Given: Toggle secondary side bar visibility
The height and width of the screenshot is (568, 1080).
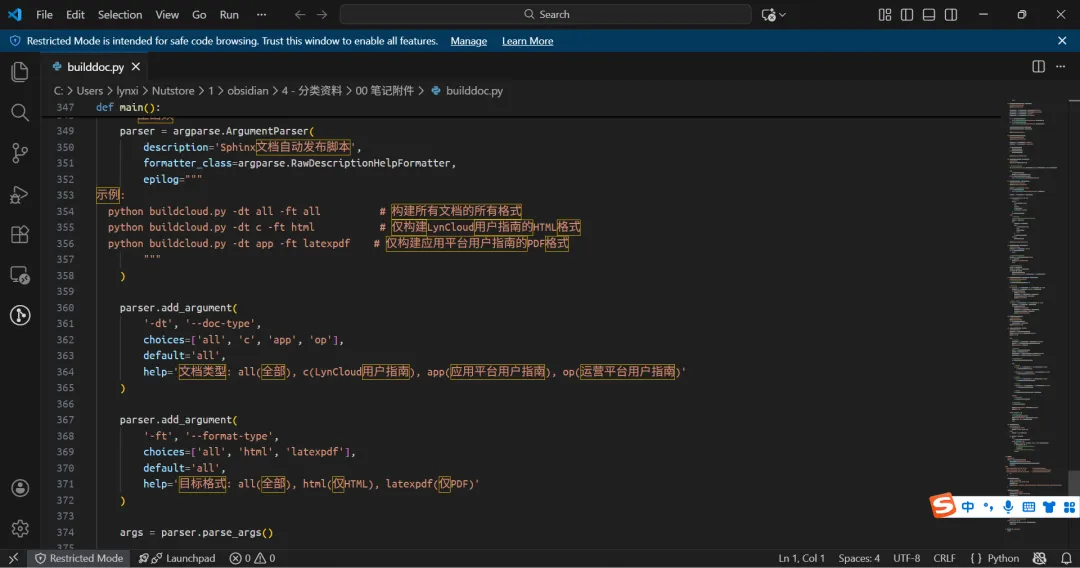Looking at the screenshot, I should coord(951,14).
